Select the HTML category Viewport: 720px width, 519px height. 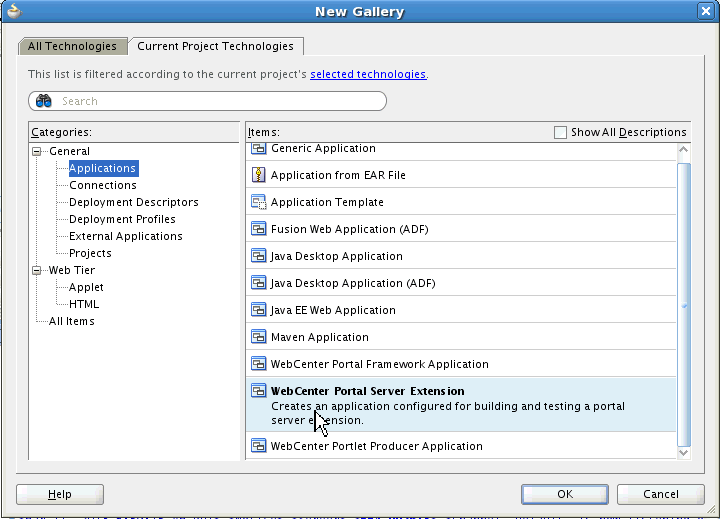84,304
